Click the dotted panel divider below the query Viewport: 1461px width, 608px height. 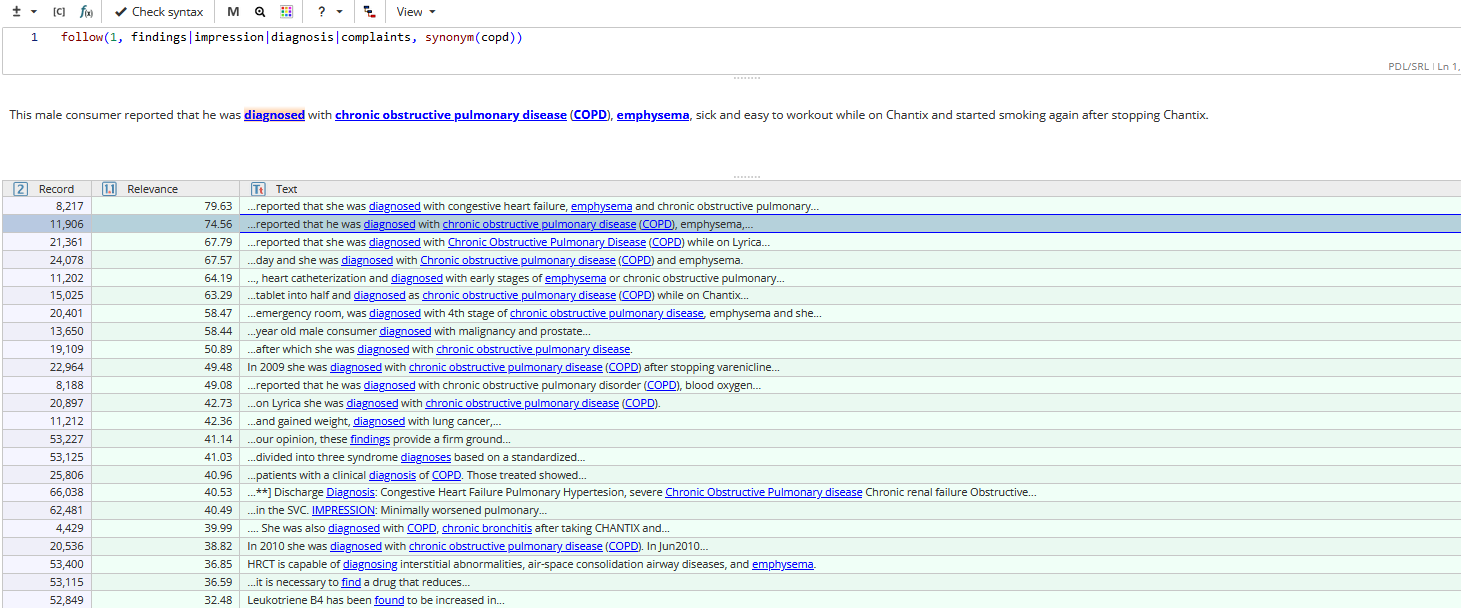(x=746, y=75)
